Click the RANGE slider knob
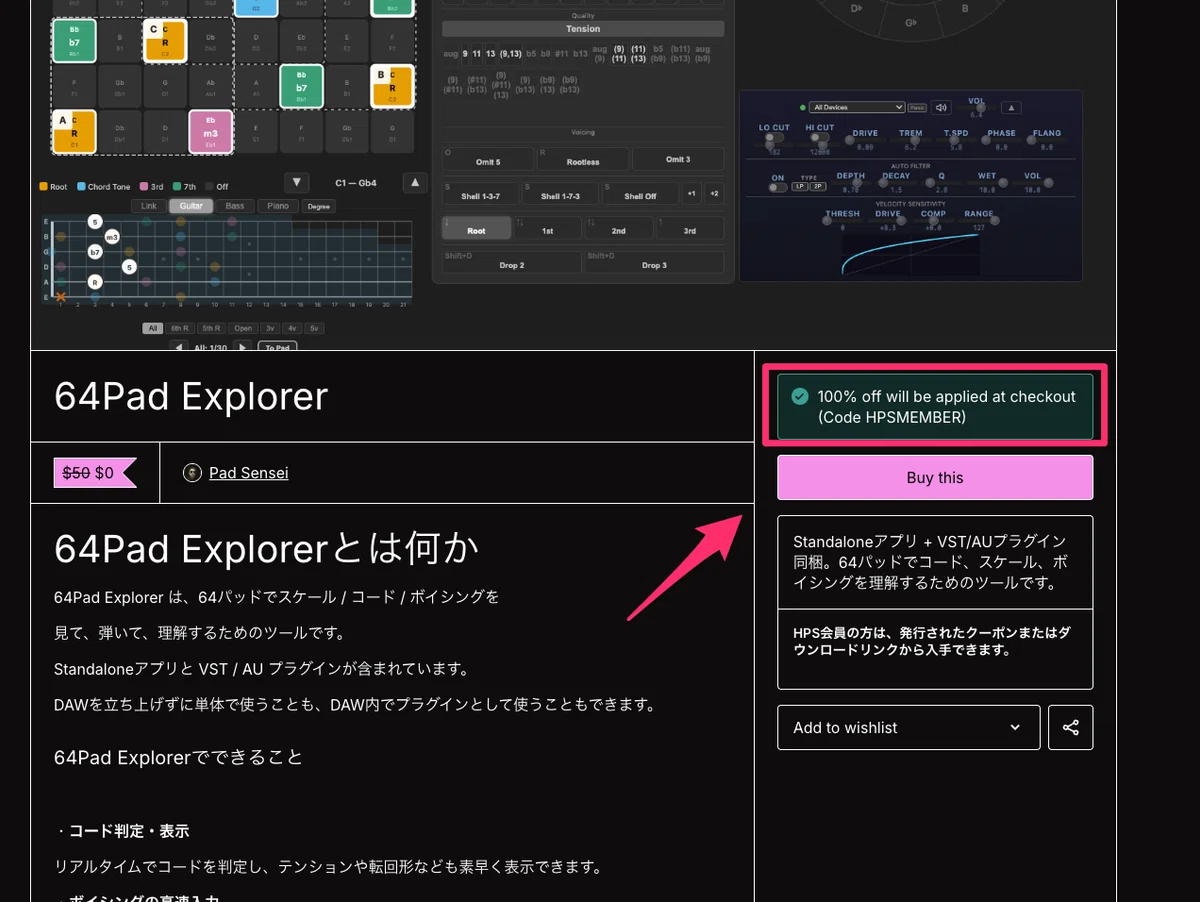Screen dimensions: 1200x902 point(994,221)
